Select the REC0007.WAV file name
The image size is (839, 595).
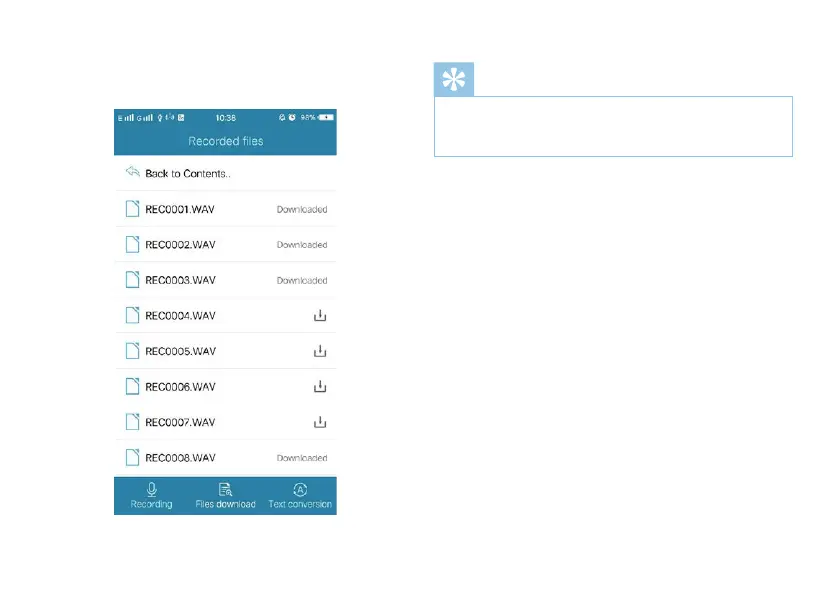coord(180,422)
